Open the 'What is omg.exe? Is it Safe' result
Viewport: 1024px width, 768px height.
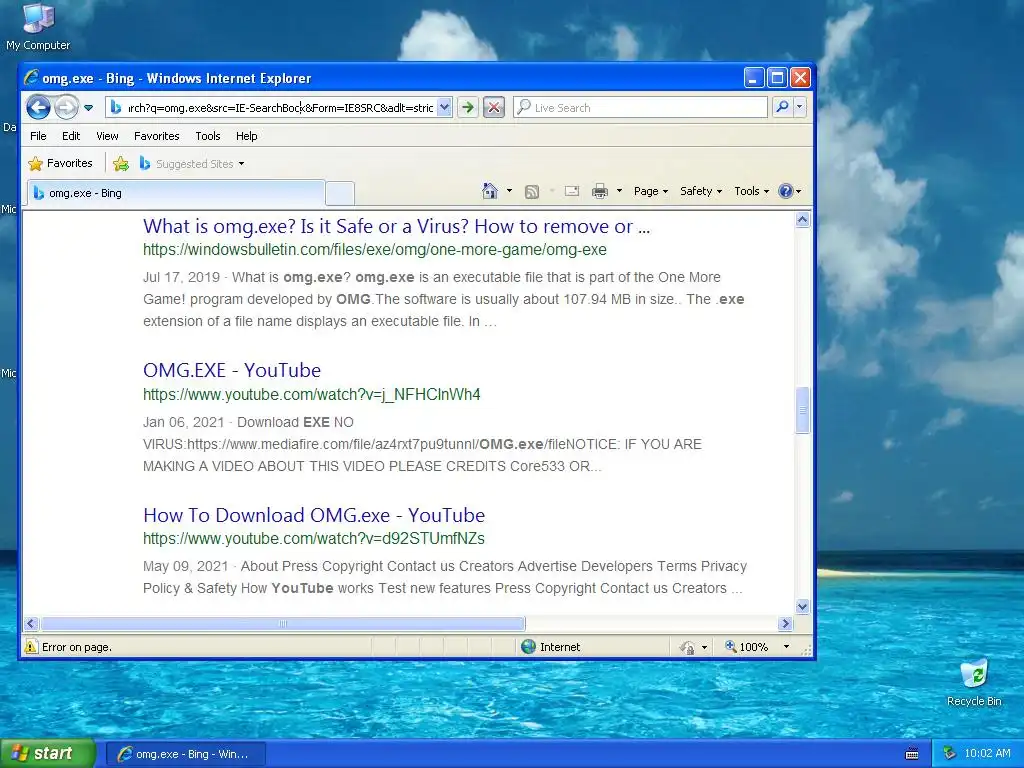pyautogui.click(x=396, y=227)
